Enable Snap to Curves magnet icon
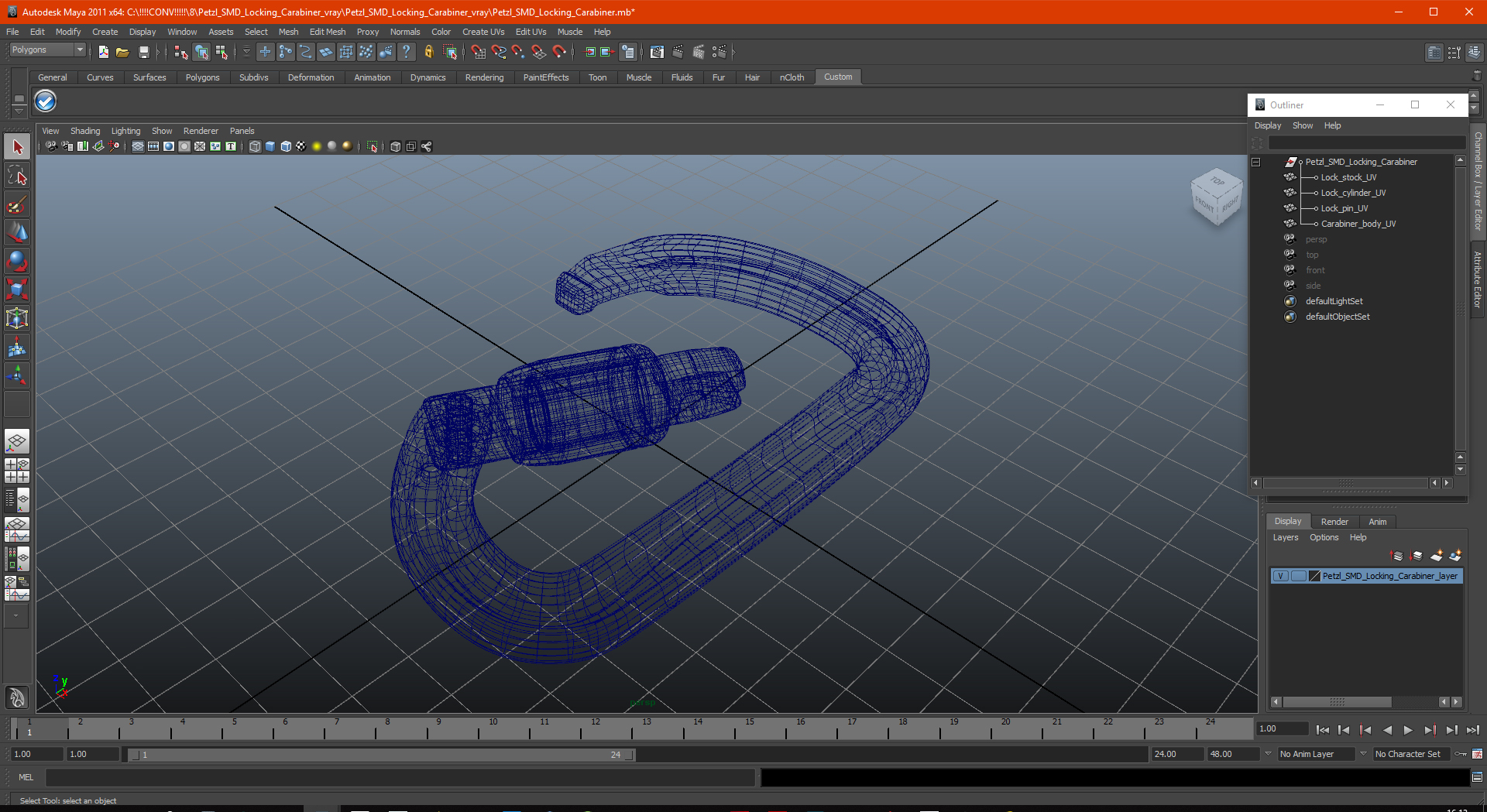This screenshot has width=1487, height=812. pos(499,52)
